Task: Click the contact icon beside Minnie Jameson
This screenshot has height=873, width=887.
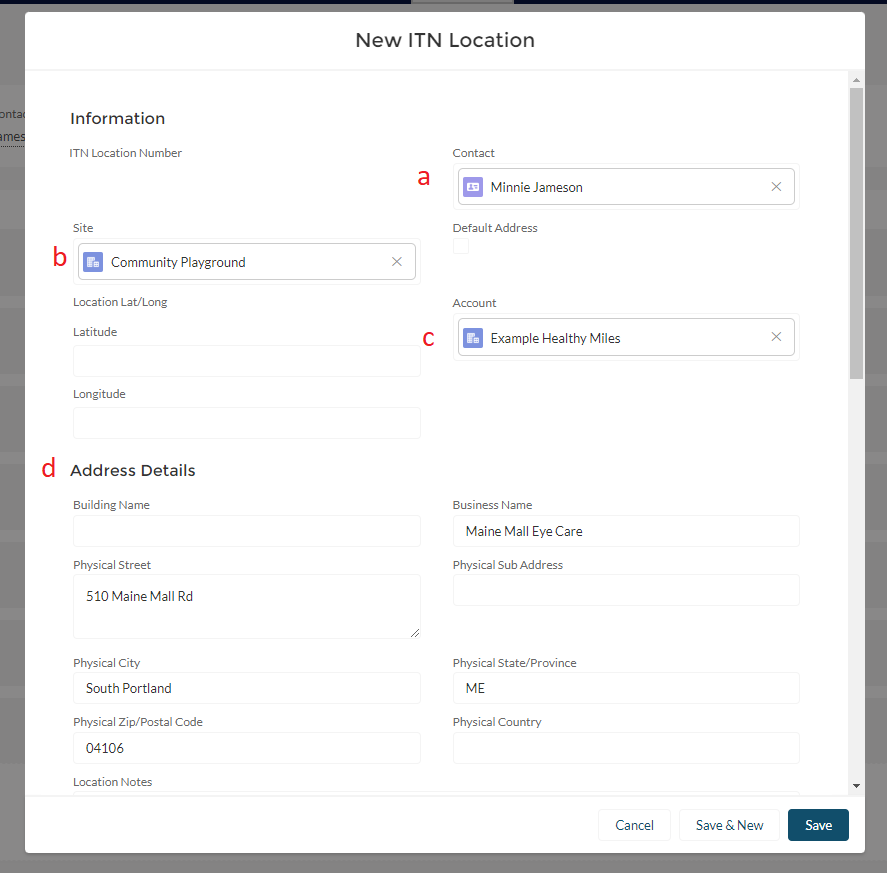Action: tap(473, 187)
